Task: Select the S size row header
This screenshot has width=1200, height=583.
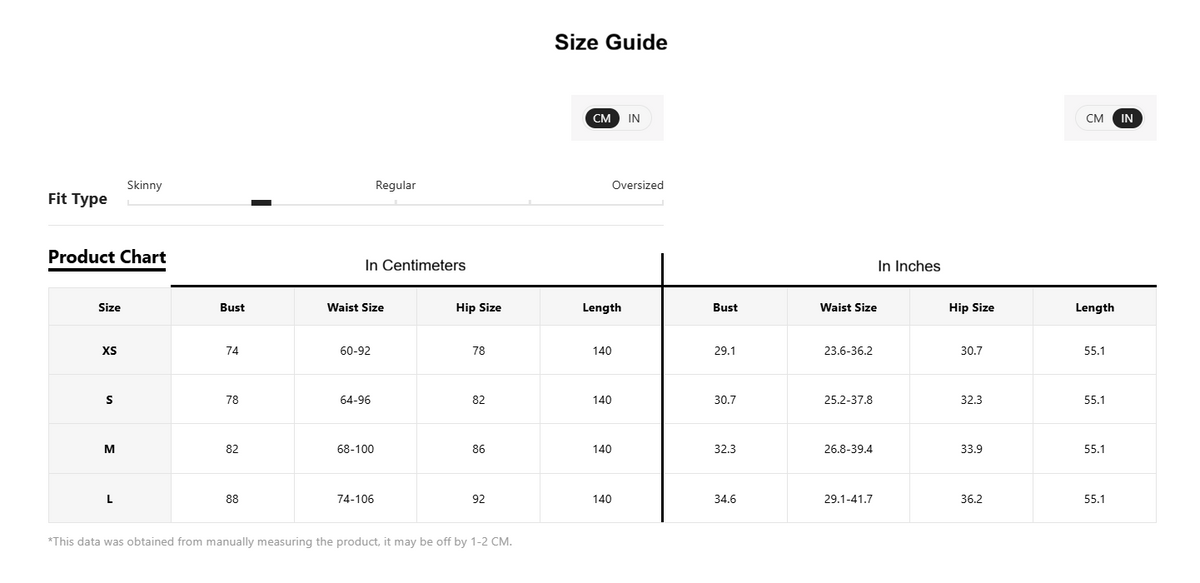Action: coord(110,400)
